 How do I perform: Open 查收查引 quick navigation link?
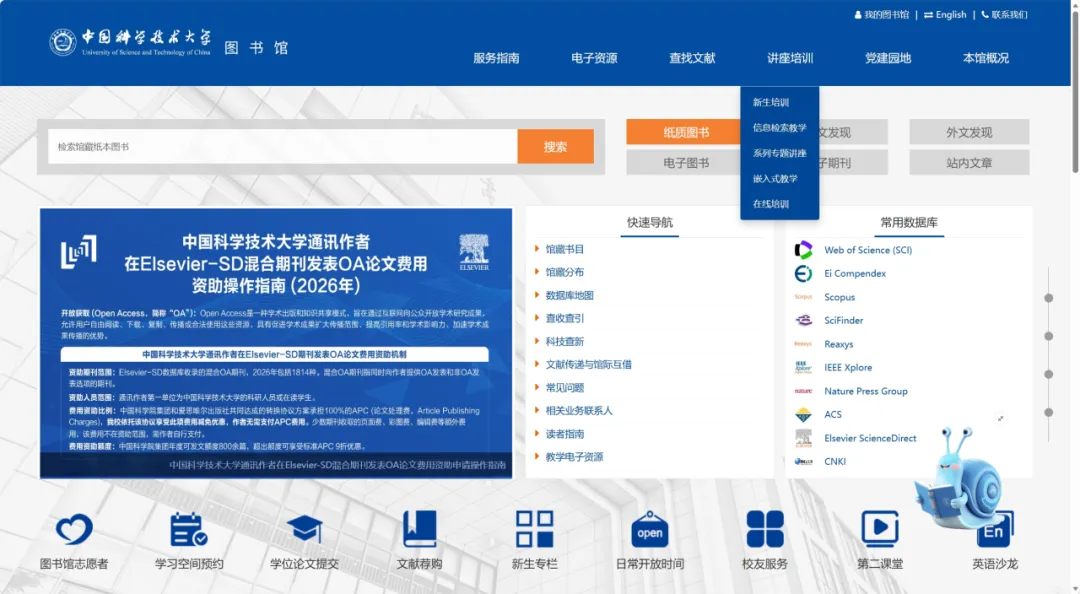click(565, 318)
